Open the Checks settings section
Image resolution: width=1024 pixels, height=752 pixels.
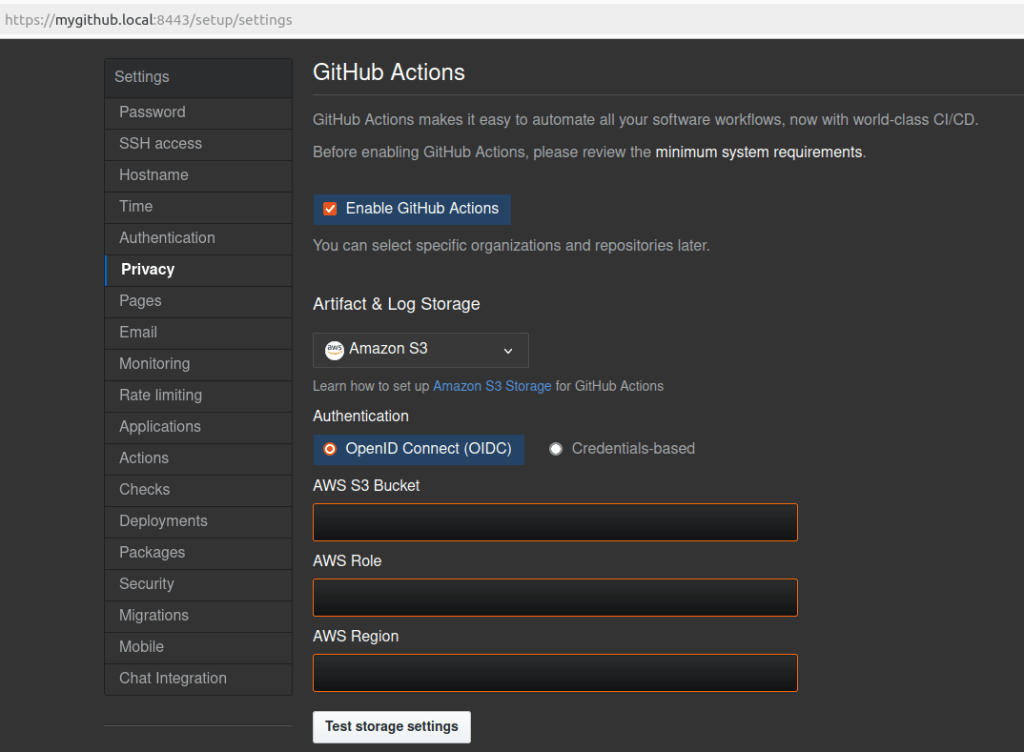199,490
